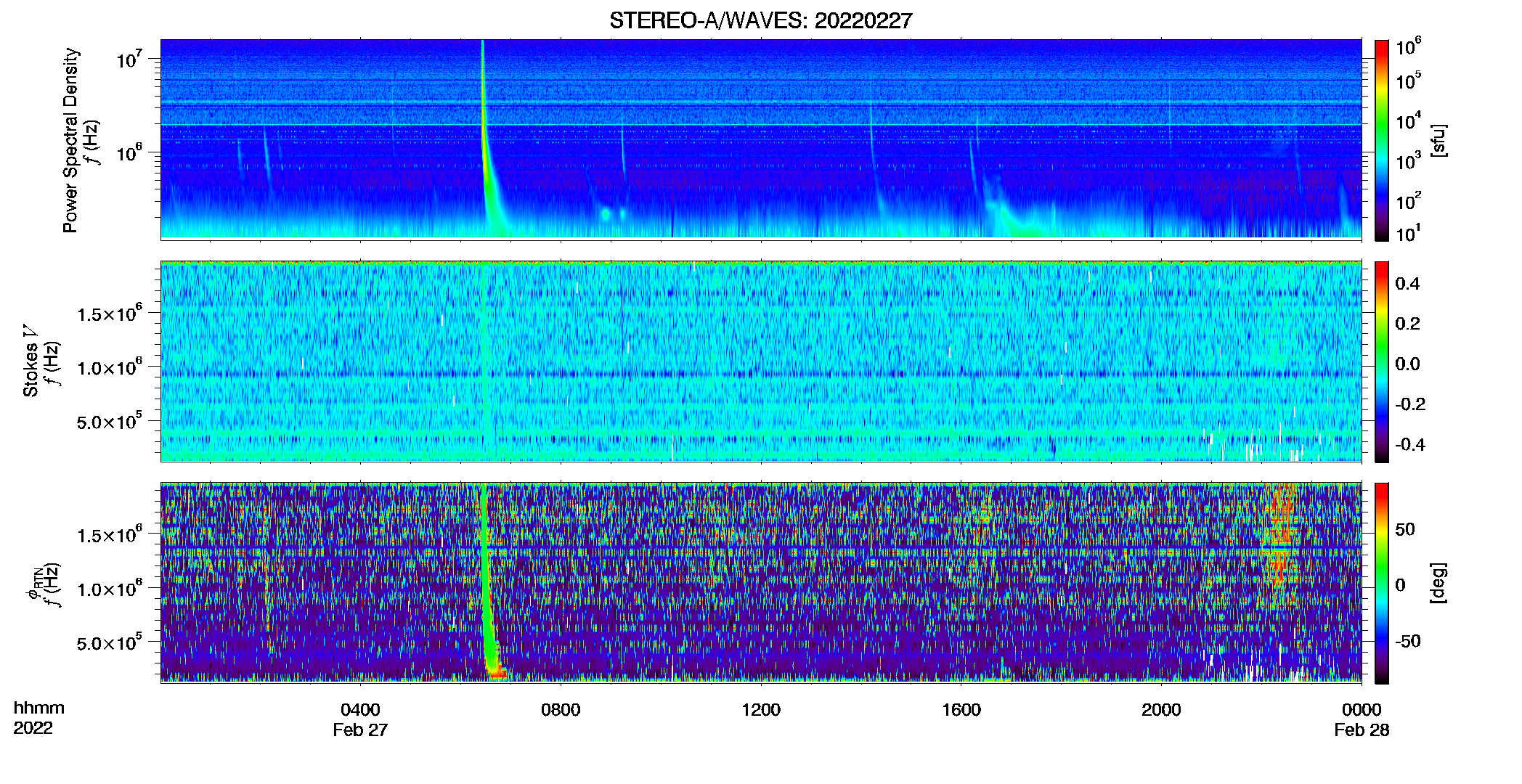Click the 50 value on deg colorbar
1522x784 pixels.
1406,529
